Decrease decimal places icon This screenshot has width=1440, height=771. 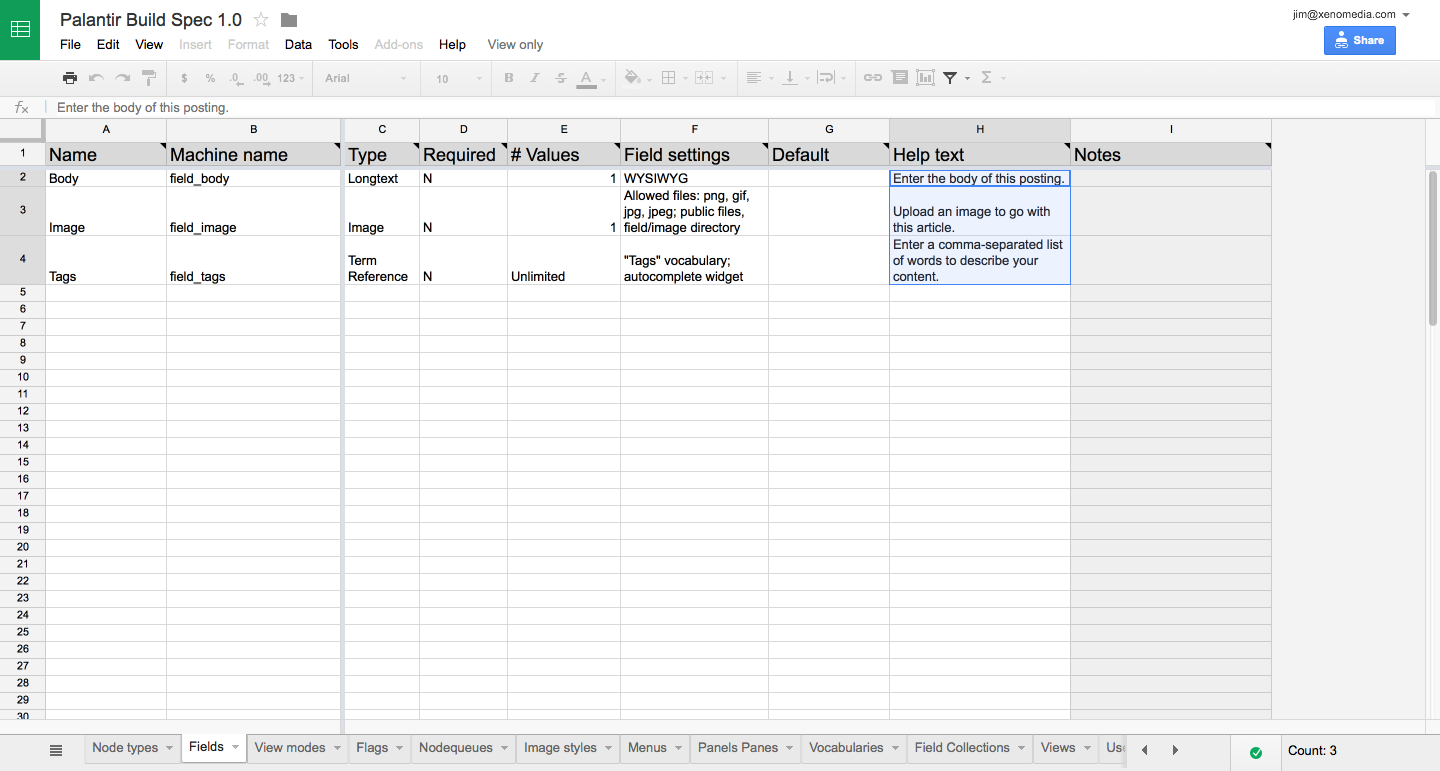pos(236,78)
